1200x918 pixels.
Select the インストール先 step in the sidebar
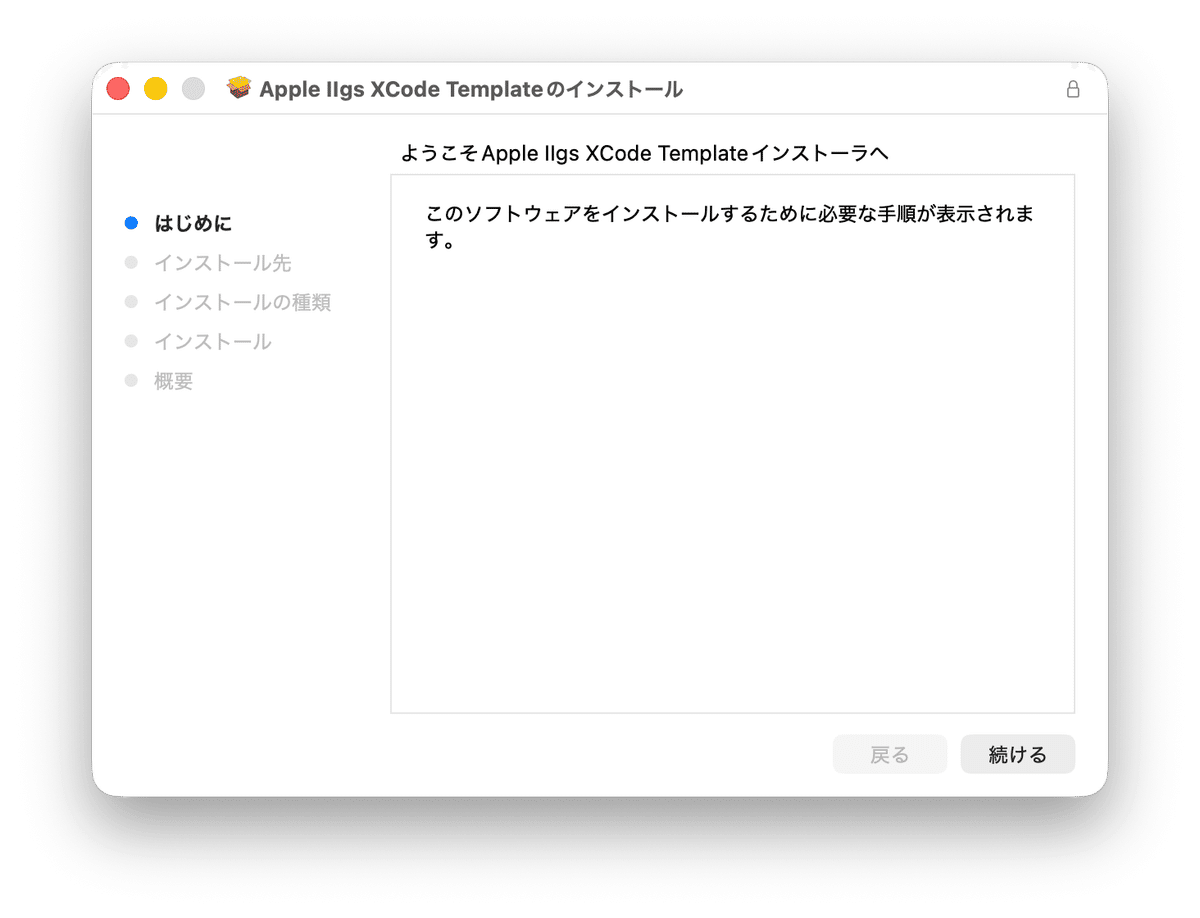222,262
